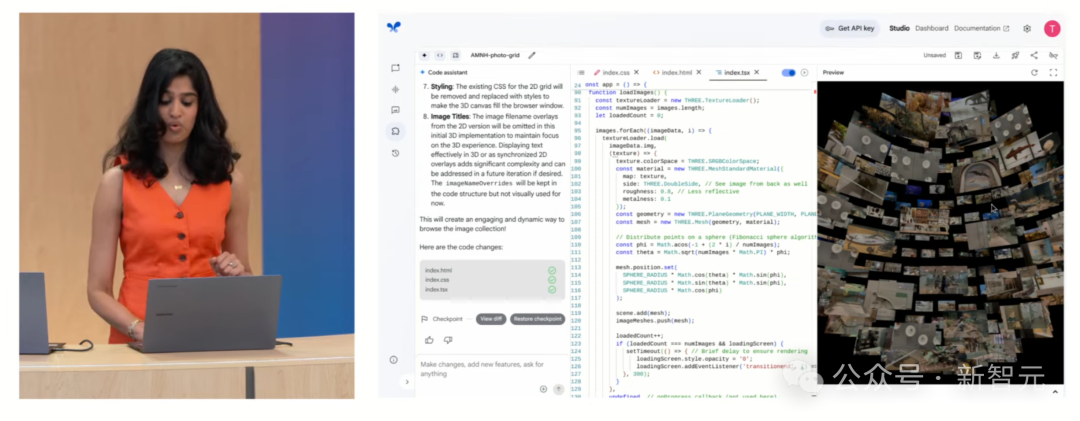Click the Unsaved status label
Image resolution: width=1080 pixels, height=421 pixels.
point(935,55)
